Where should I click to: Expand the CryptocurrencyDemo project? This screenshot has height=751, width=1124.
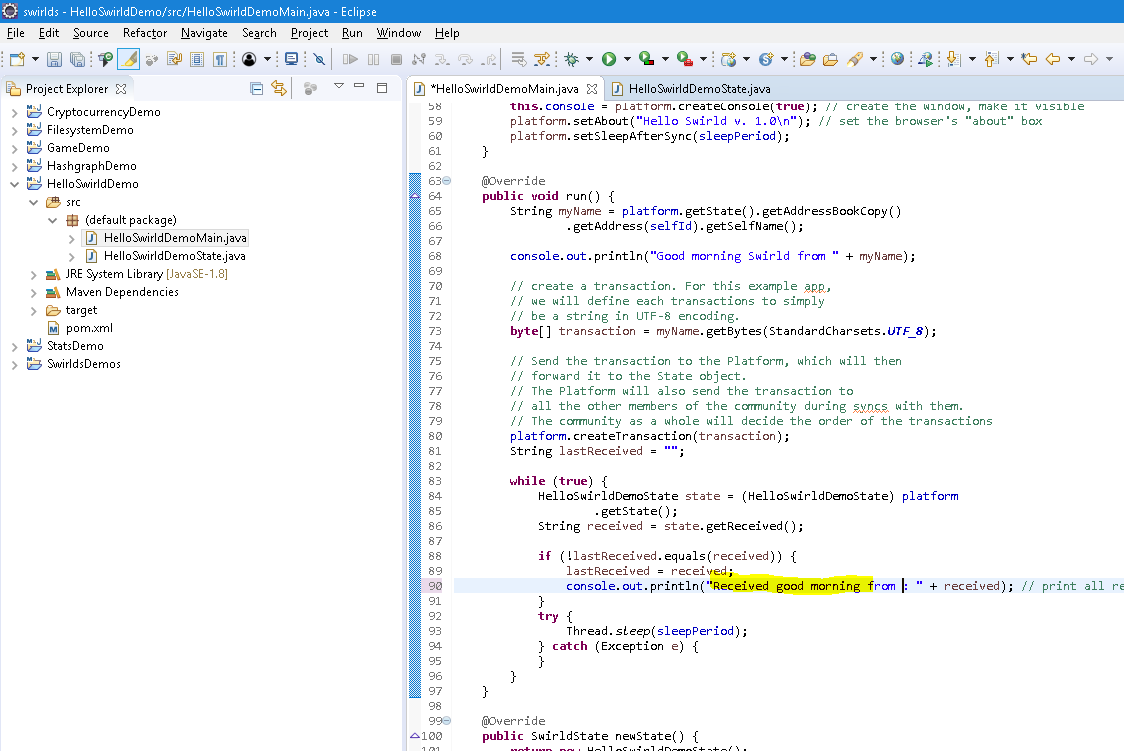pyautogui.click(x=14, y=113)
